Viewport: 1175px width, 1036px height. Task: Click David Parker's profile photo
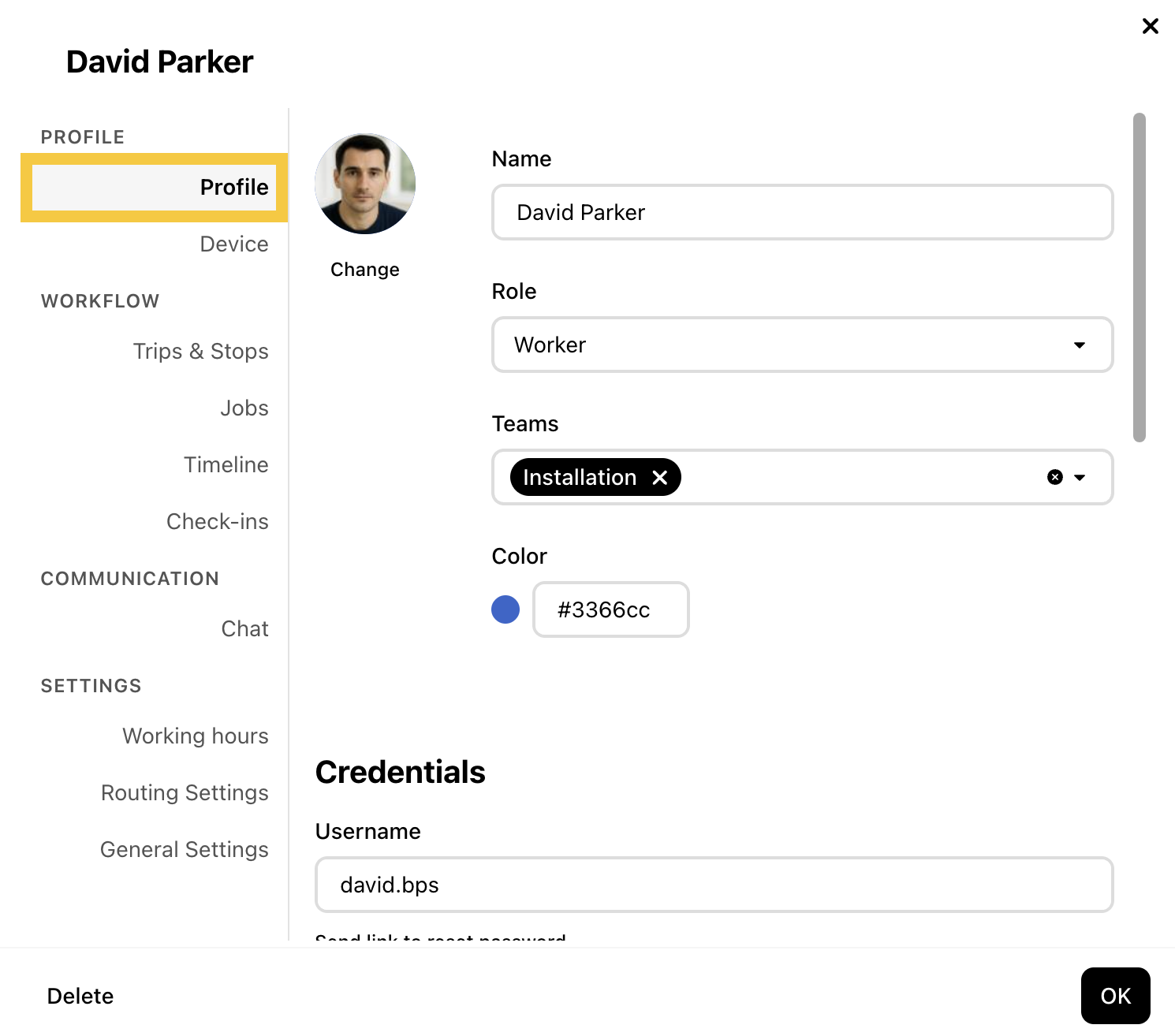tap(365, 184)
